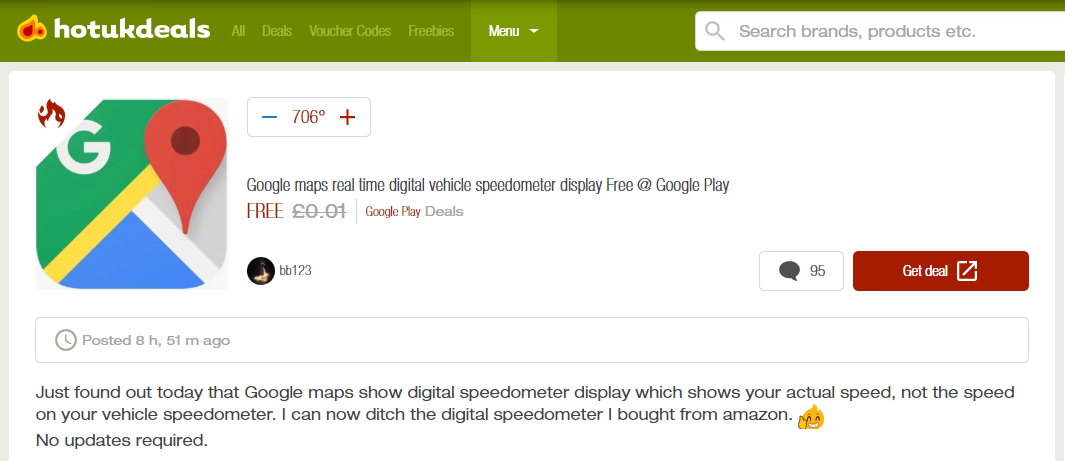Expand the Menu dropdown
The height and width of the screenshot is (461, 1065).
point(513,31)
